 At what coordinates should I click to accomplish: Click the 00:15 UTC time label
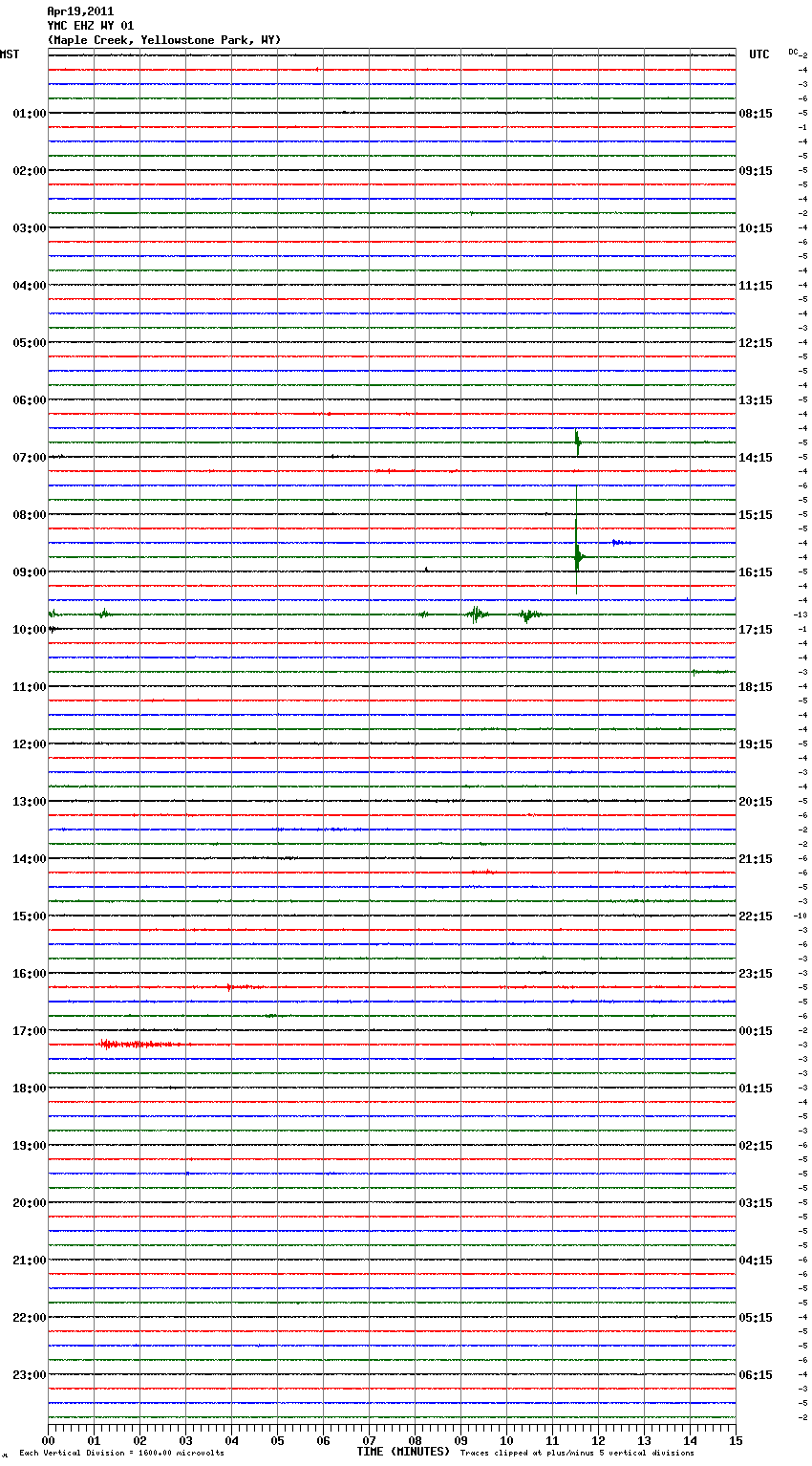756,1031
